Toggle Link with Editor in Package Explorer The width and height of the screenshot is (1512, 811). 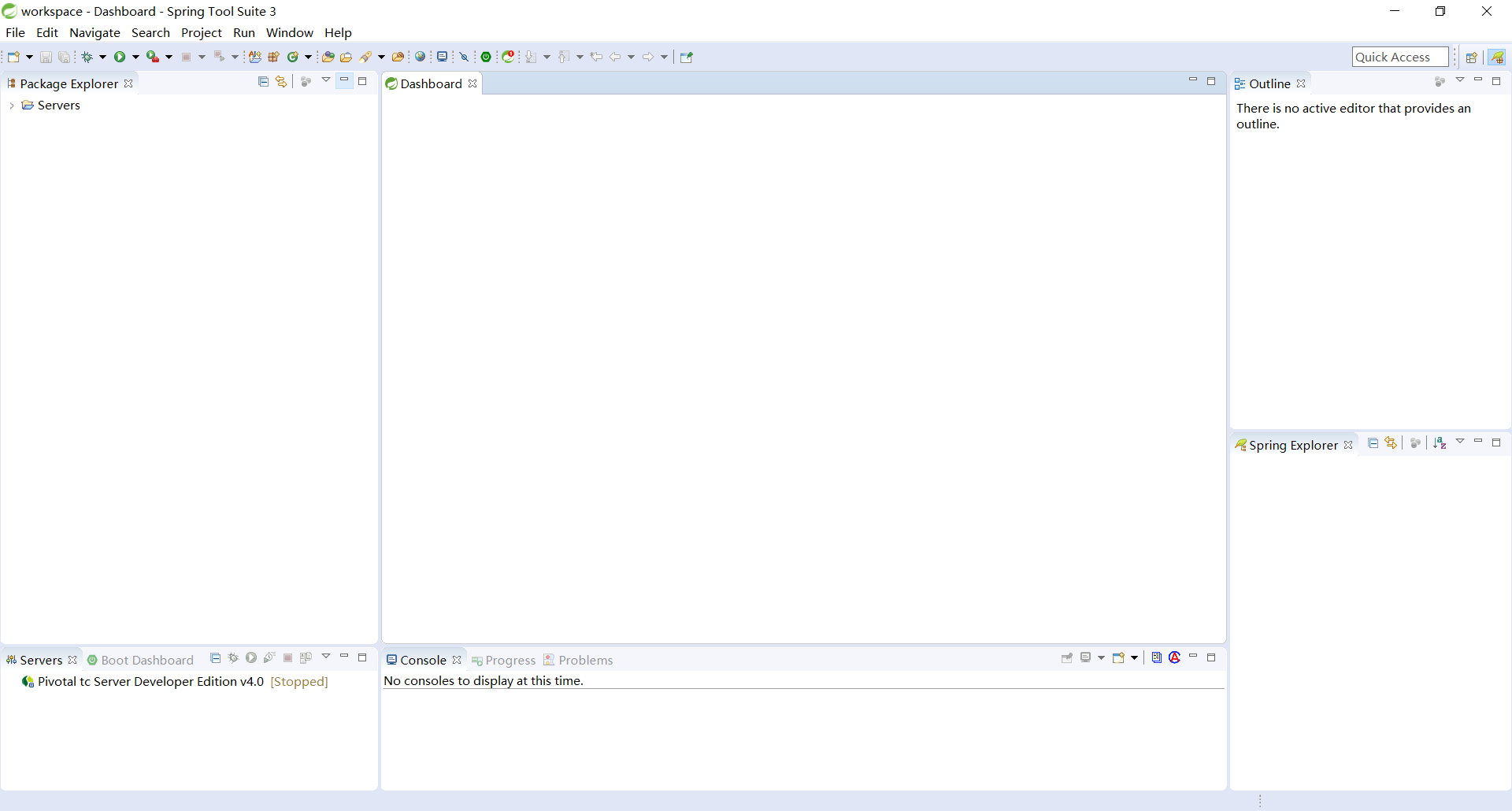[x=281, y=81]
